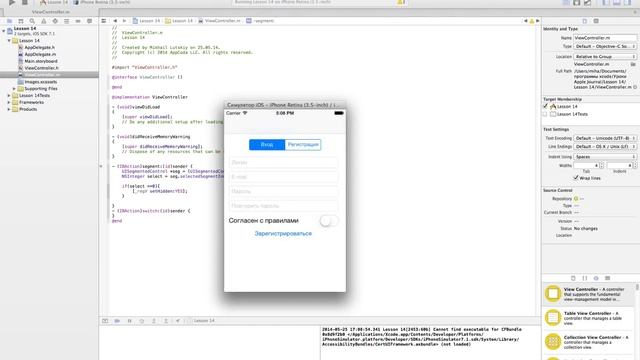Select the 'Вход' segment in simulator

[267, 144]
